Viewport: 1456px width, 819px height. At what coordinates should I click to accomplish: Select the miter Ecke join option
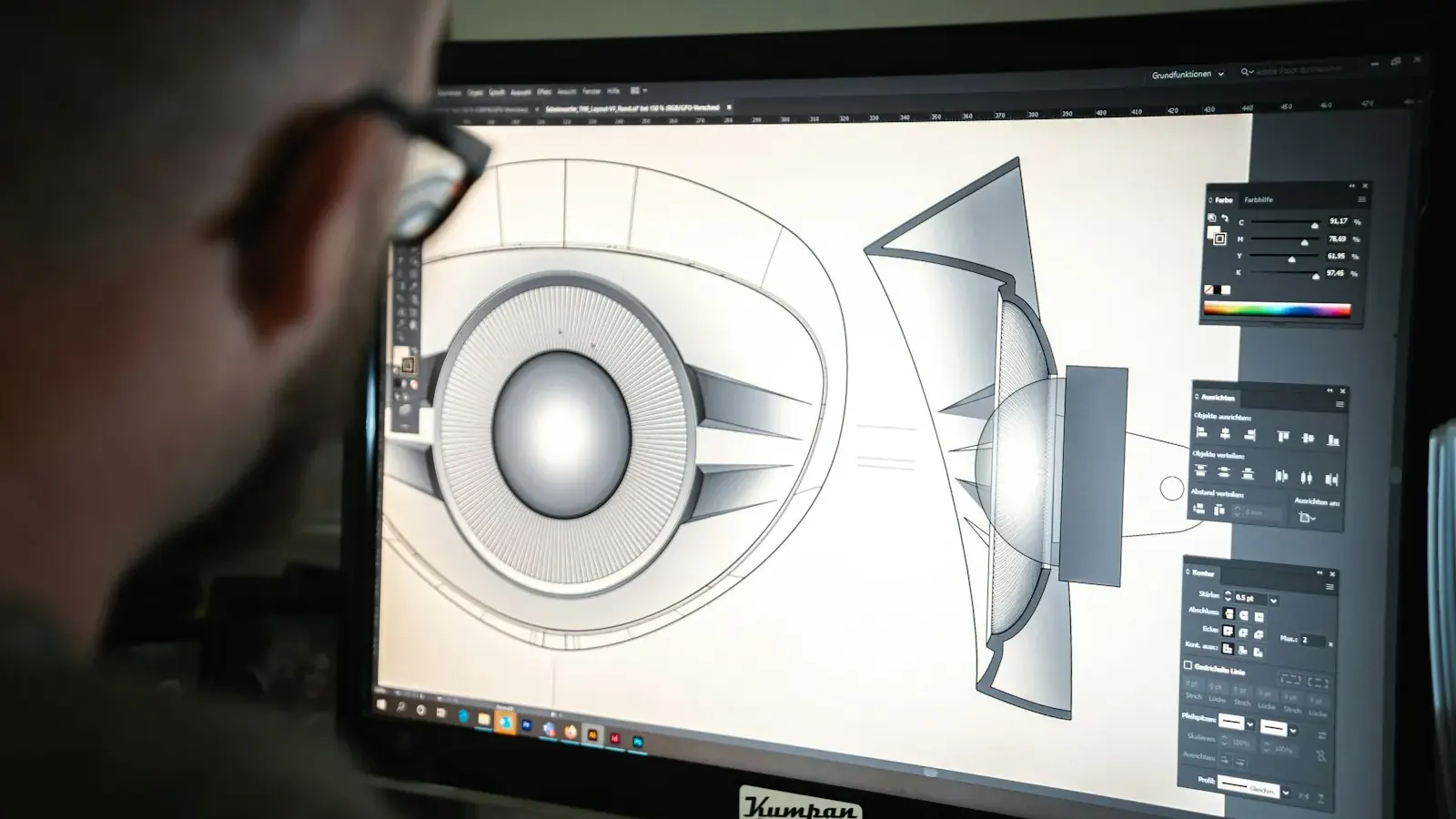click(x=1228, y=630)
